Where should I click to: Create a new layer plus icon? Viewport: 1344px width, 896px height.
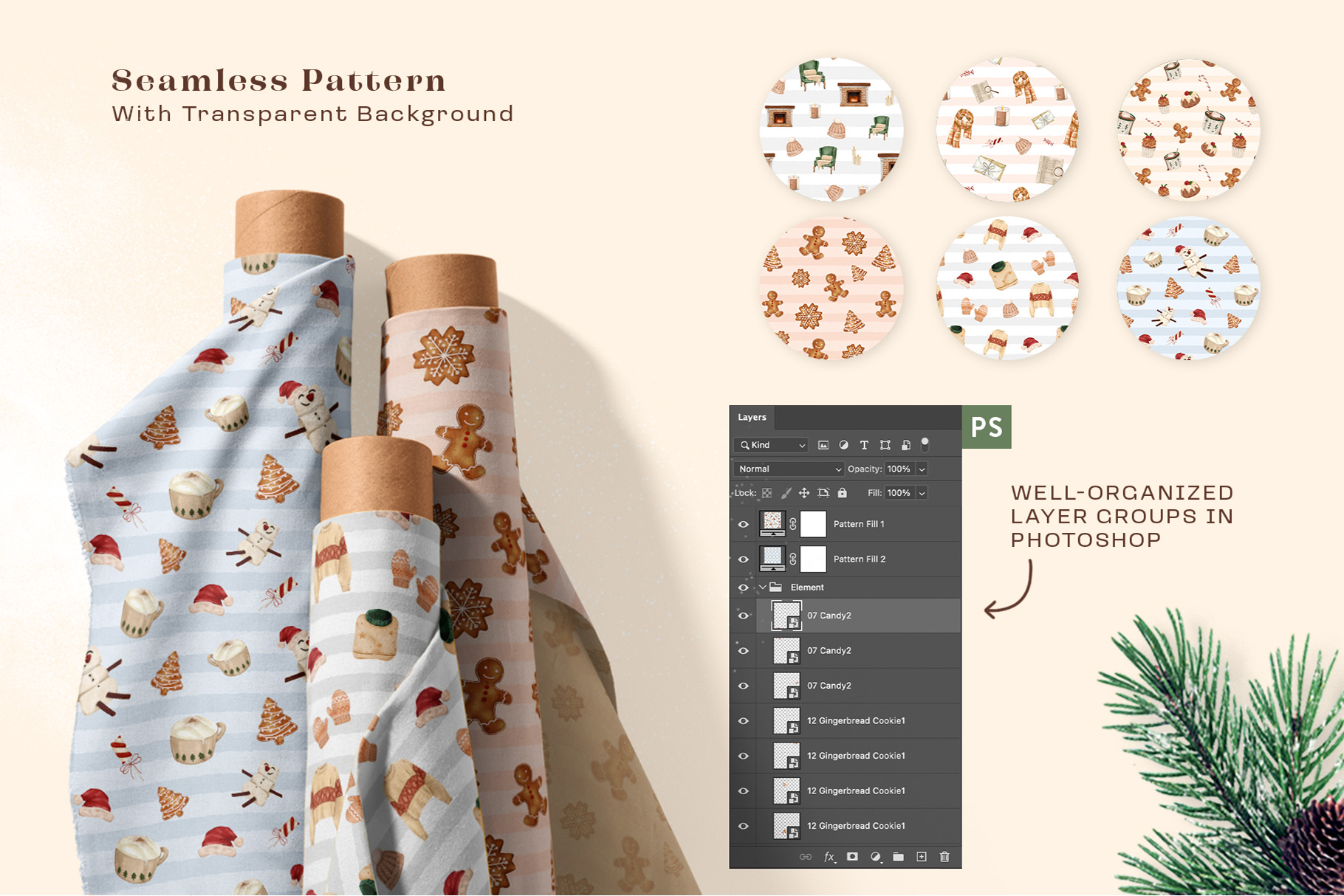pos(922,857)
